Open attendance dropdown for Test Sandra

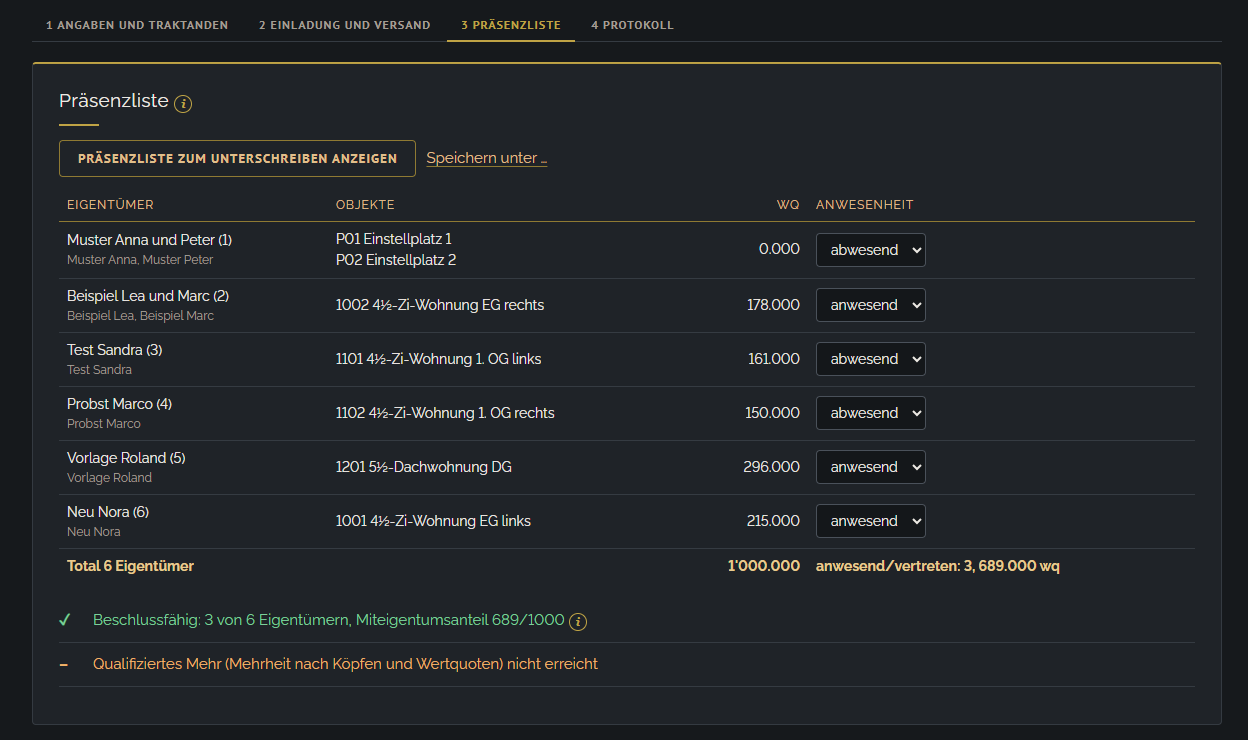pyautogui.click(x=871, y=359)
